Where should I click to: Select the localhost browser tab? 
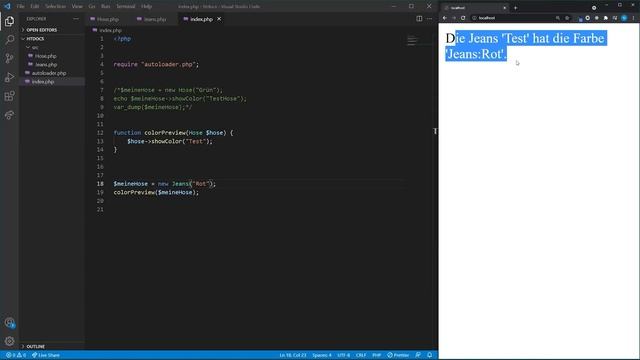[475, 8]
